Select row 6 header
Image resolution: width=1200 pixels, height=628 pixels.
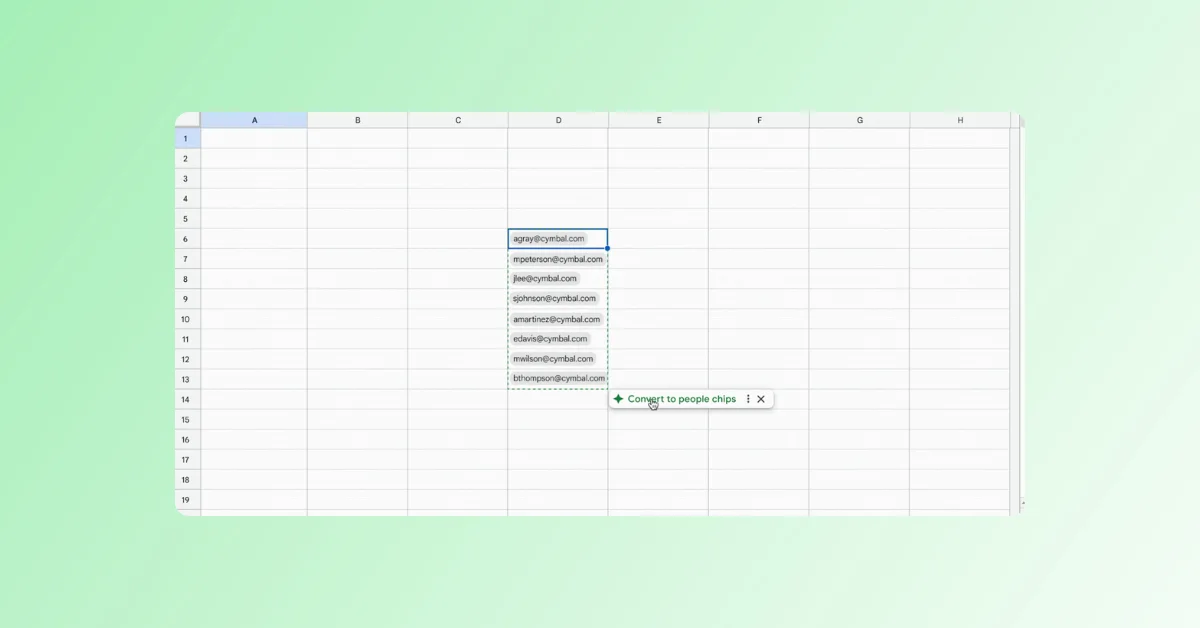pos(188,239)
